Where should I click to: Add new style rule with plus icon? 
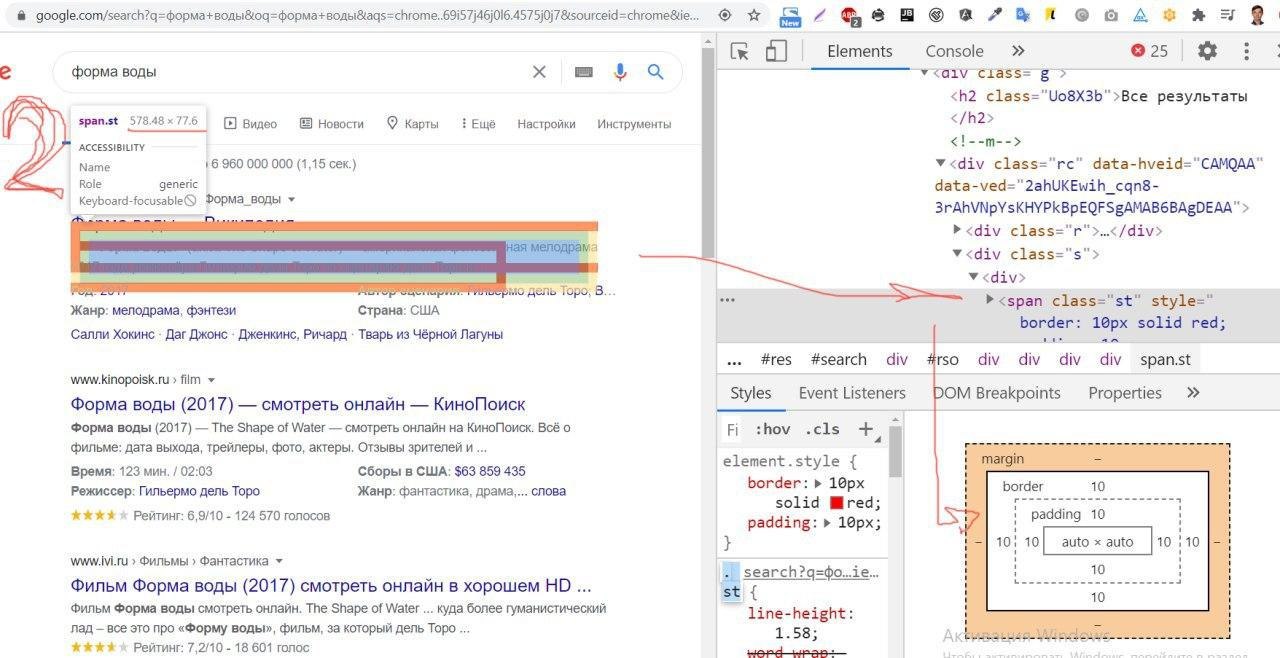pyautogui.click(x=867, y=430)
